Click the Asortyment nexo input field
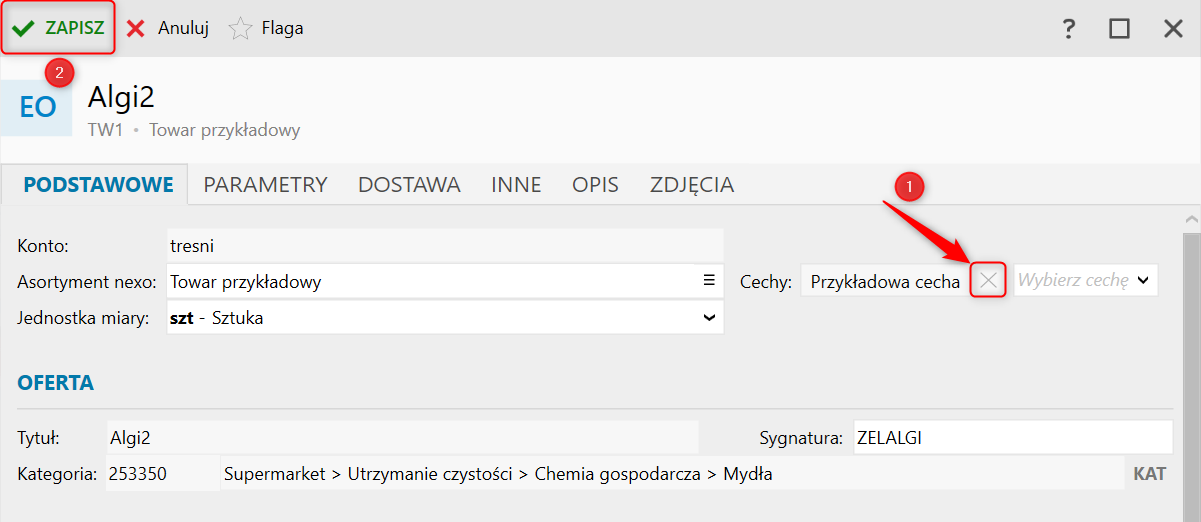The image size is (1201, 522). (430, 281)
